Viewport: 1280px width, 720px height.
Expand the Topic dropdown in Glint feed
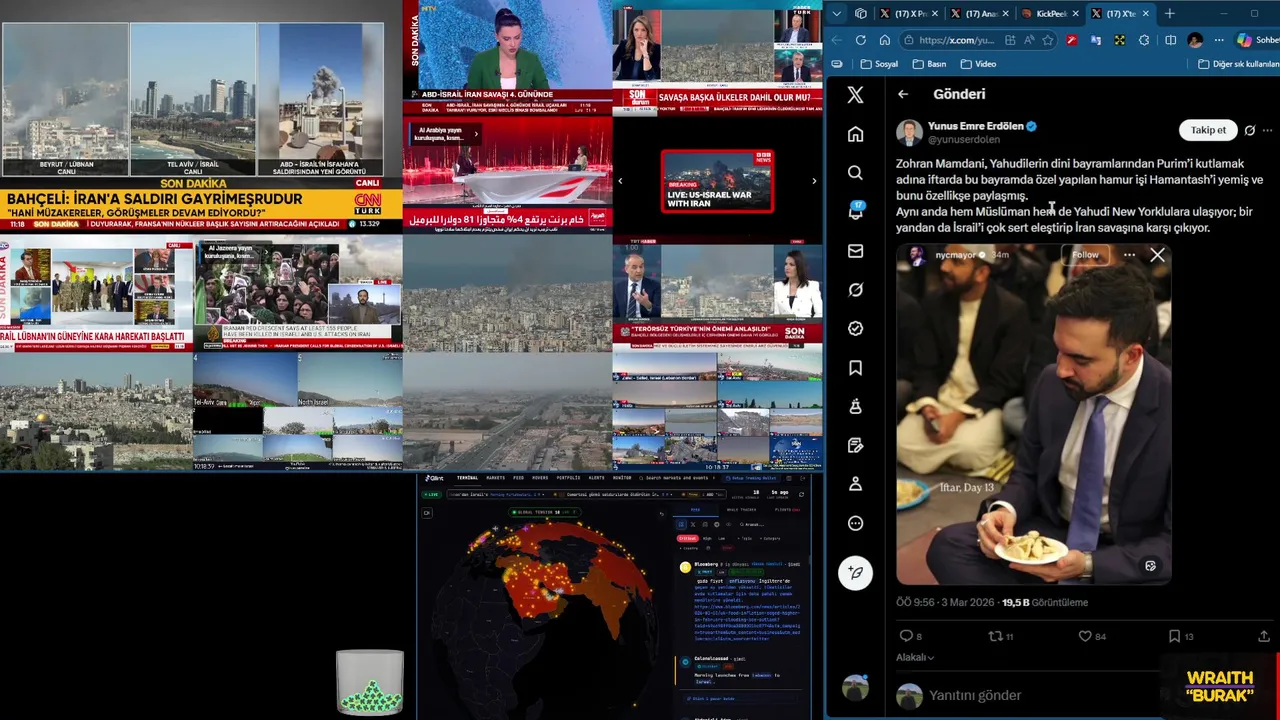click(743, 538)
